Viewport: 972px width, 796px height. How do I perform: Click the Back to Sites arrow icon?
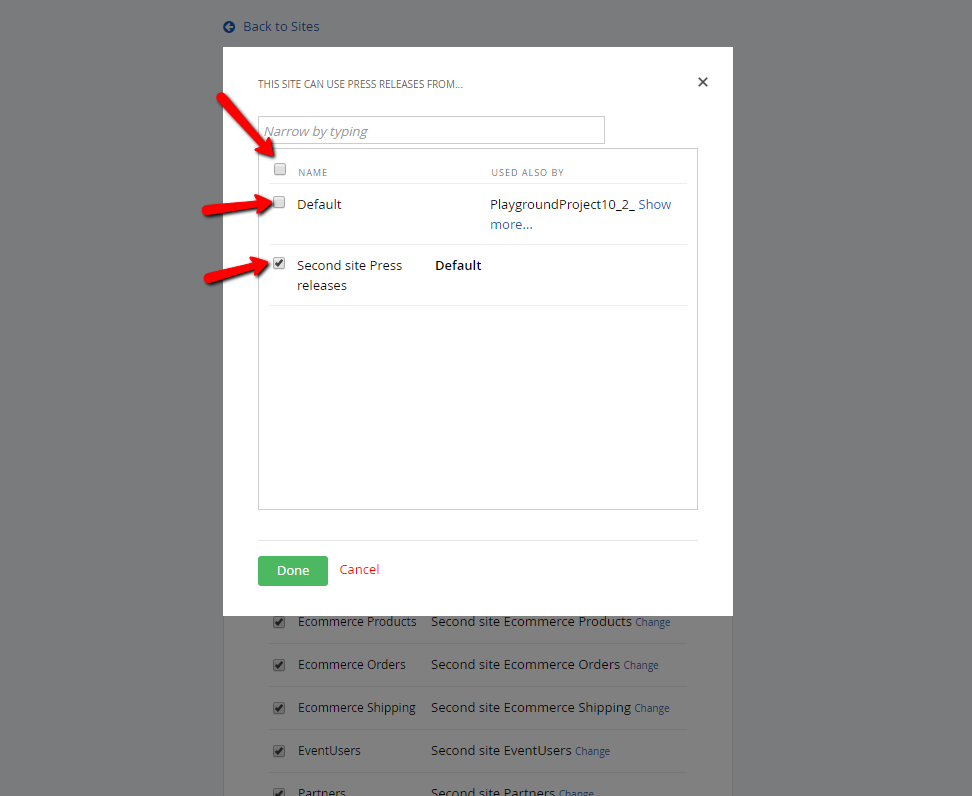(228, 27)
